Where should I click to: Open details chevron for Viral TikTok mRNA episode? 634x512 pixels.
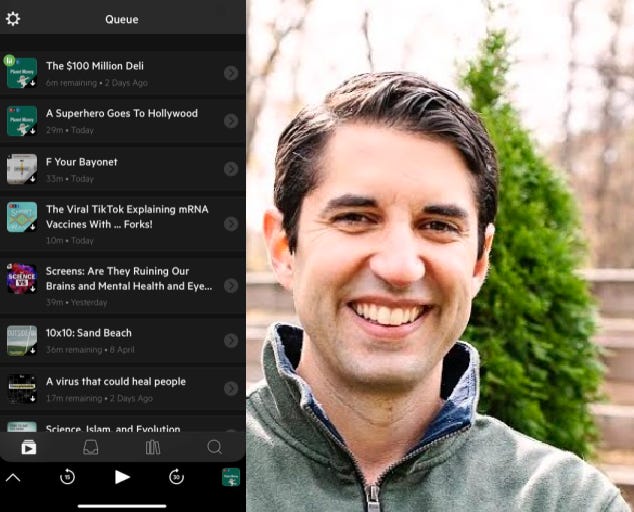point(231,224)
